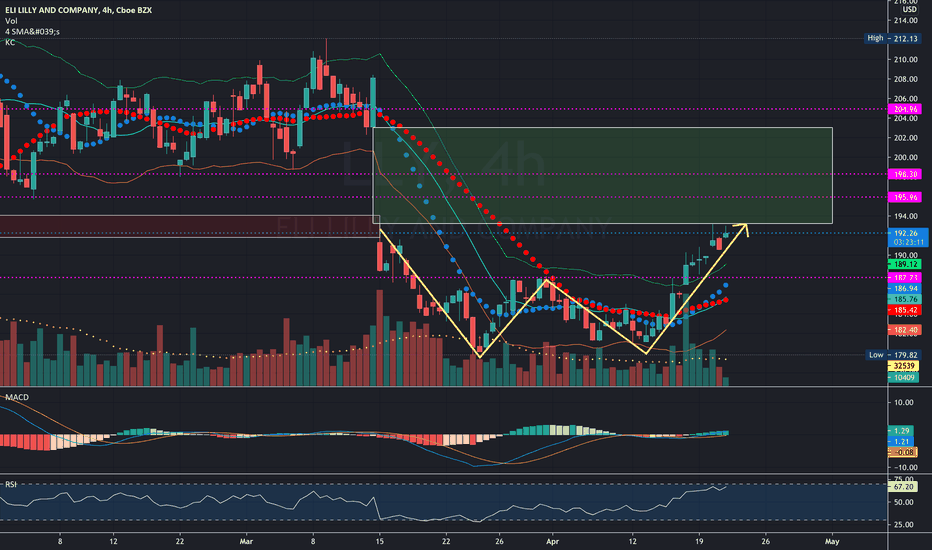This screenshot has height=550, width=932.
Task: Click the blue 186.94 price label
Action: [904, 288]
